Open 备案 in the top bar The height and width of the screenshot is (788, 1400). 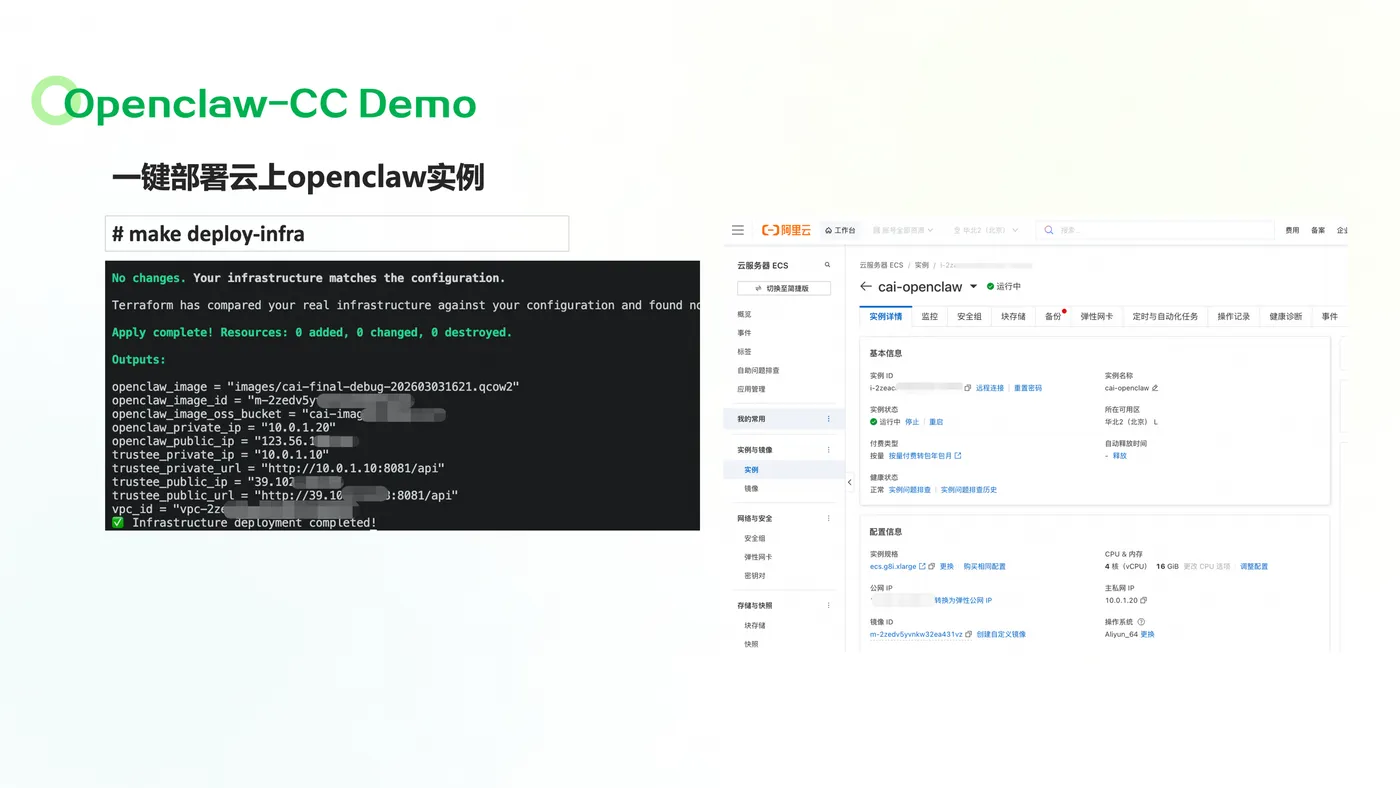[1318, 230]
